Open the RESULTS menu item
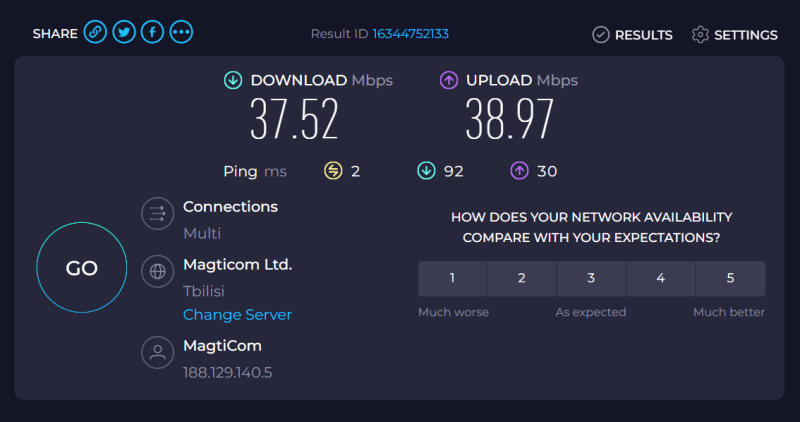The height and width of the screenshot is (422, 800). (x=643, y=35)
